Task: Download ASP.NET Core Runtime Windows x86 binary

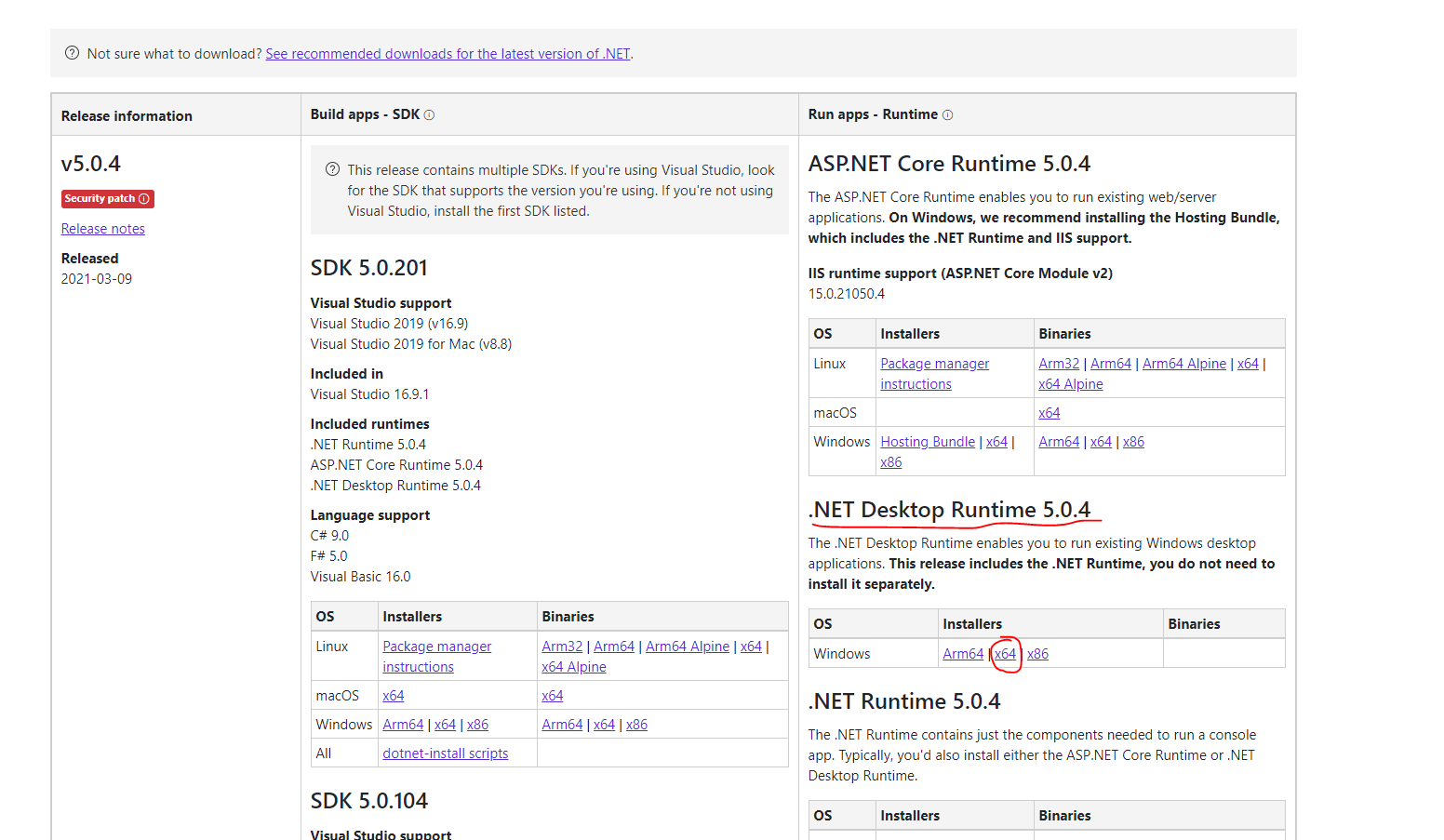Action: point(1133,442)
